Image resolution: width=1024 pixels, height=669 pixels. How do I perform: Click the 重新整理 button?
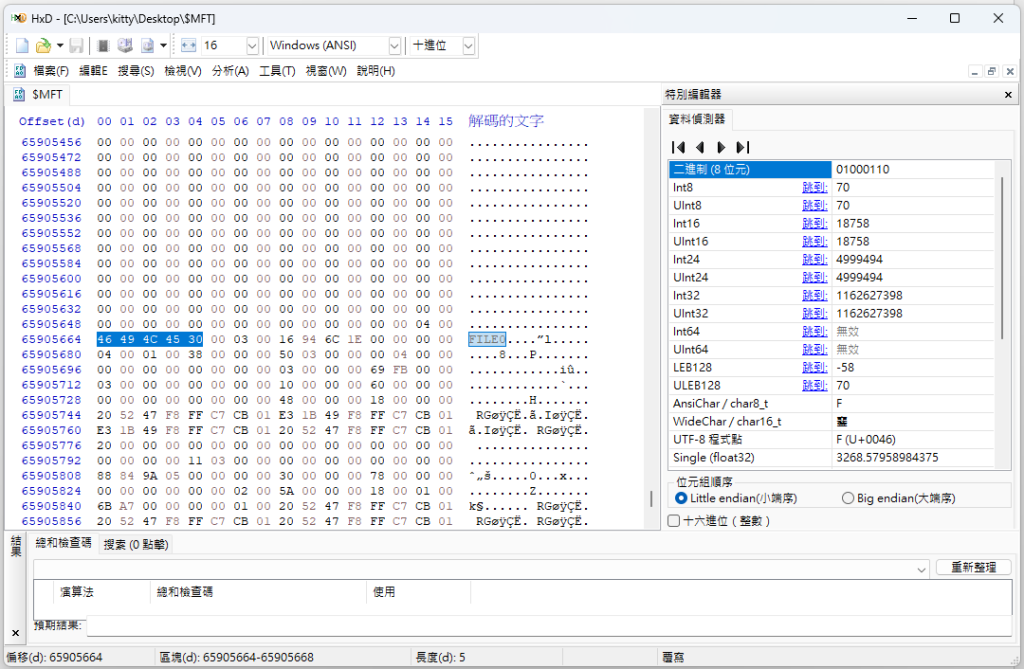(973, 567)
